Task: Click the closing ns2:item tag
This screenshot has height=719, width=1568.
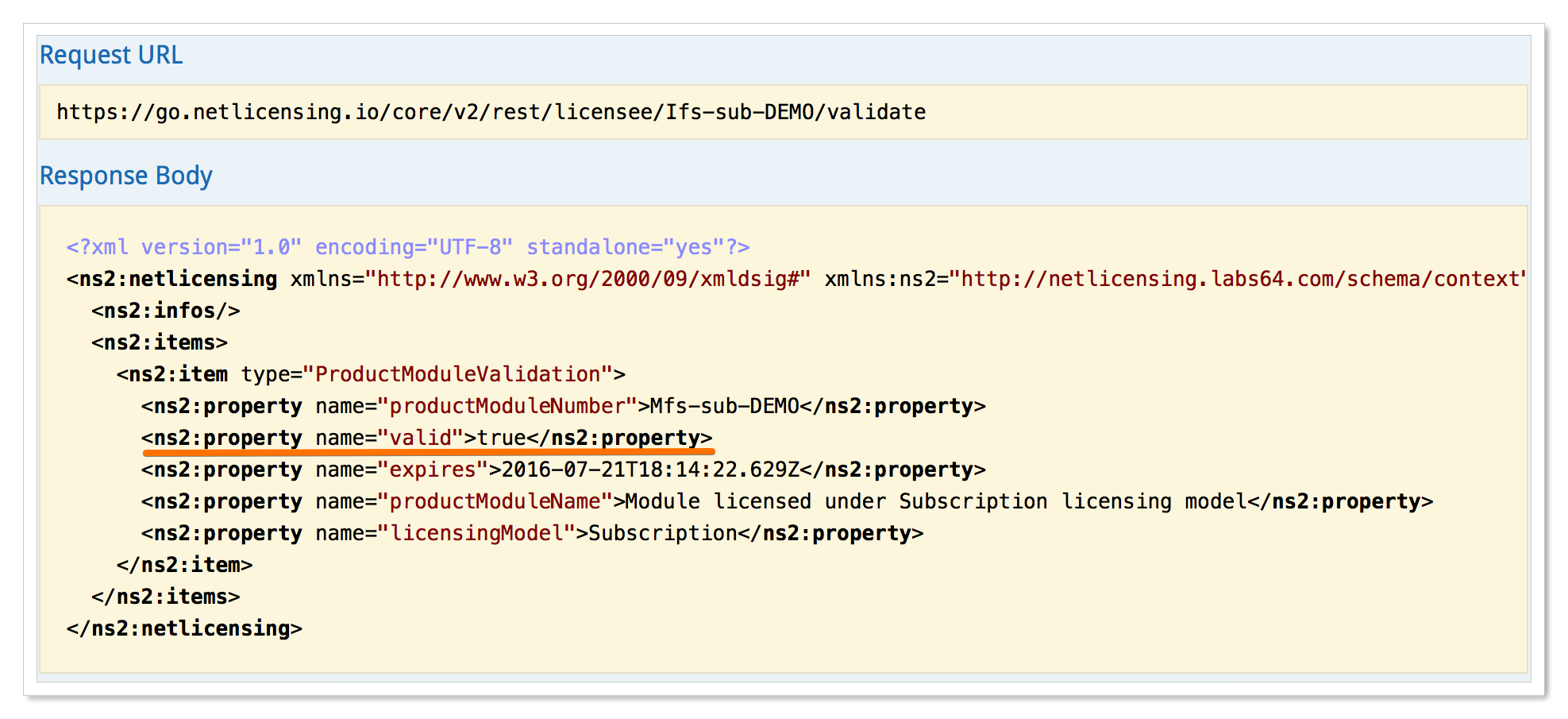Action: point(184,565)
